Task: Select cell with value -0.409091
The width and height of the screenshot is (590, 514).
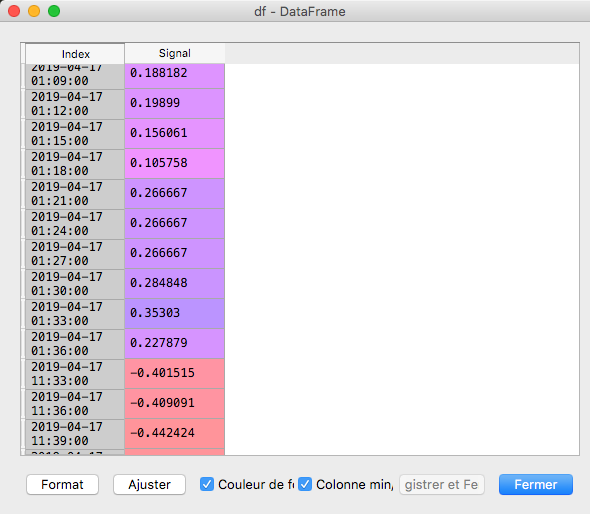Action: 175,404
